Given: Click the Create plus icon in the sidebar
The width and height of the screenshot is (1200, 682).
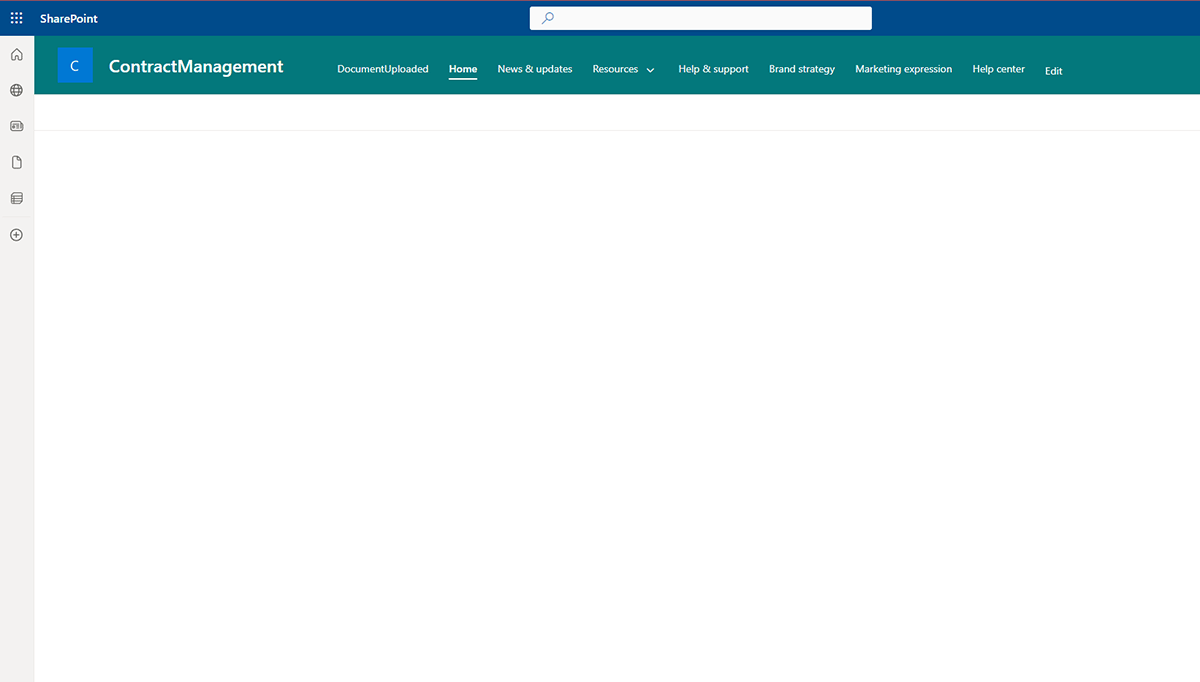Looking at the screenshot, I should pyautogui.click(x=16, y=234).
